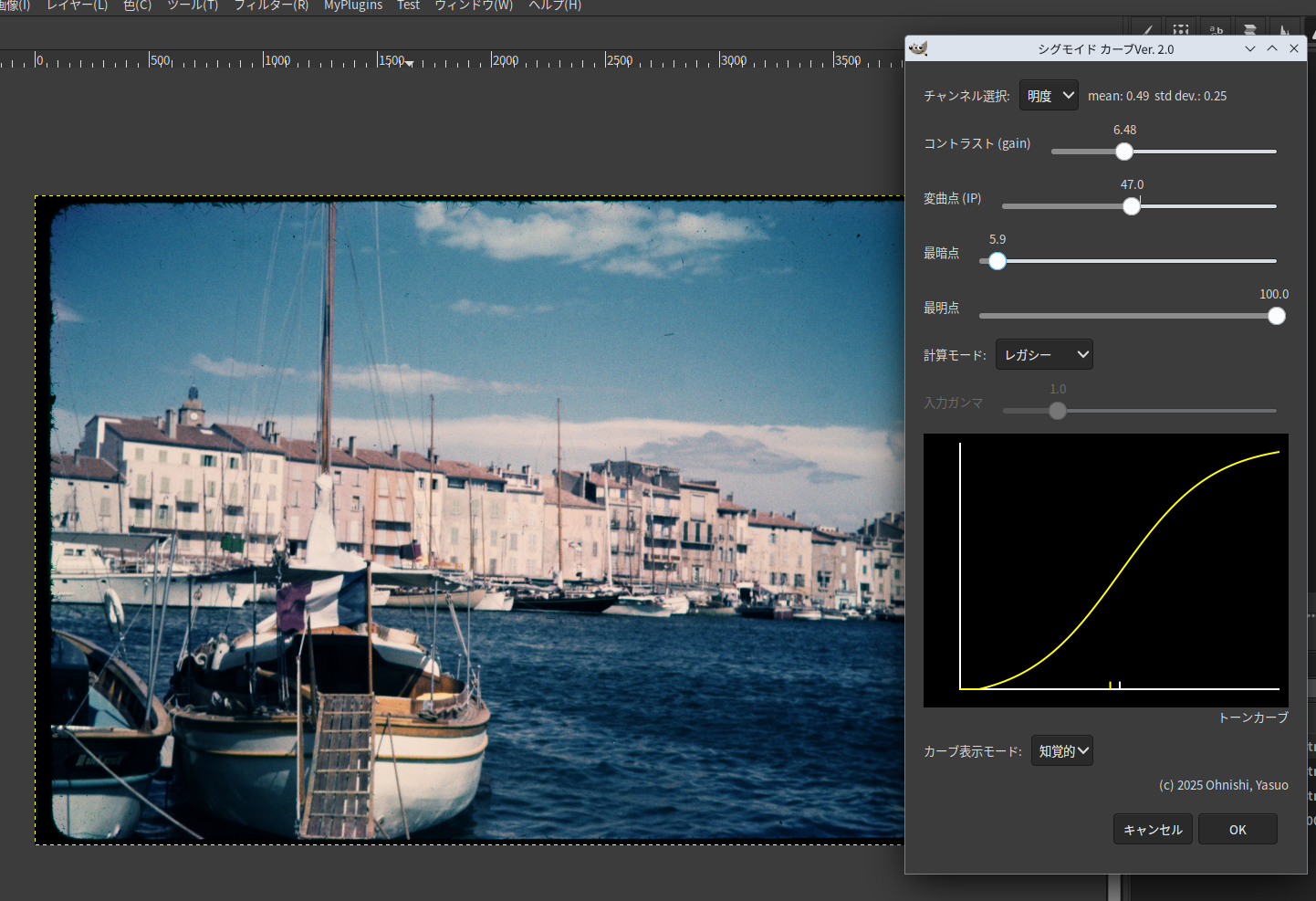Click the コントラスト (gain) slider handle
Viewport: 1316px width, 901px height.
[1124, 152]
